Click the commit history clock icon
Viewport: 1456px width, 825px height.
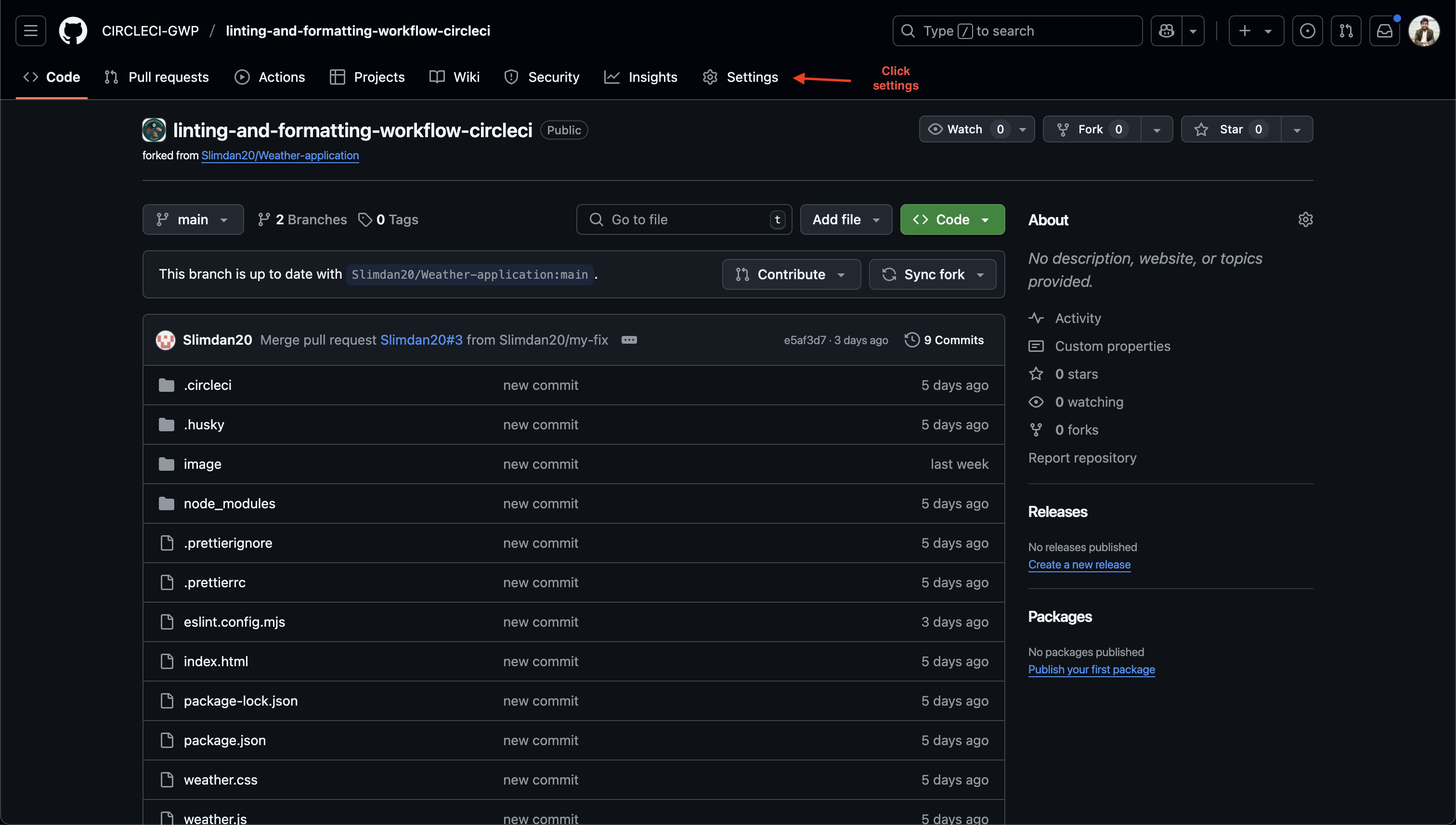click(x=911, y=340)
